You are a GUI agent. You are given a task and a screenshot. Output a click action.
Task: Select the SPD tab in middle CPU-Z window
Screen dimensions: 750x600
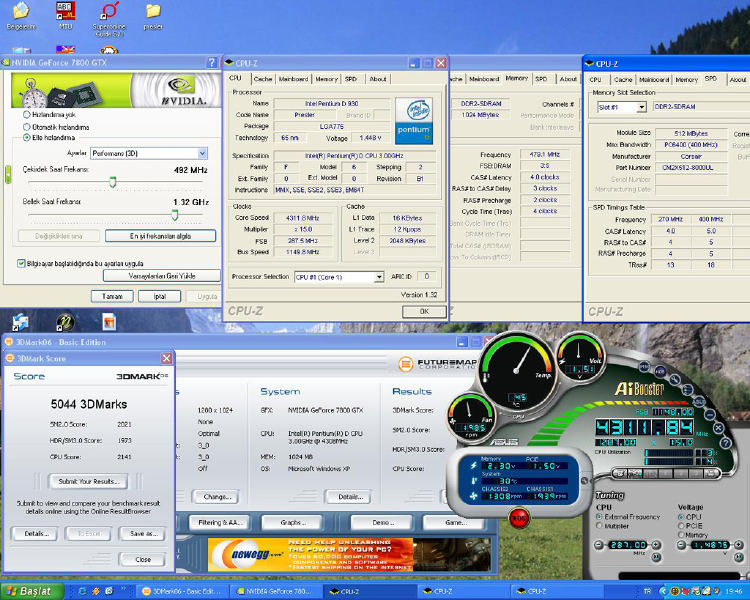[541, 78]
